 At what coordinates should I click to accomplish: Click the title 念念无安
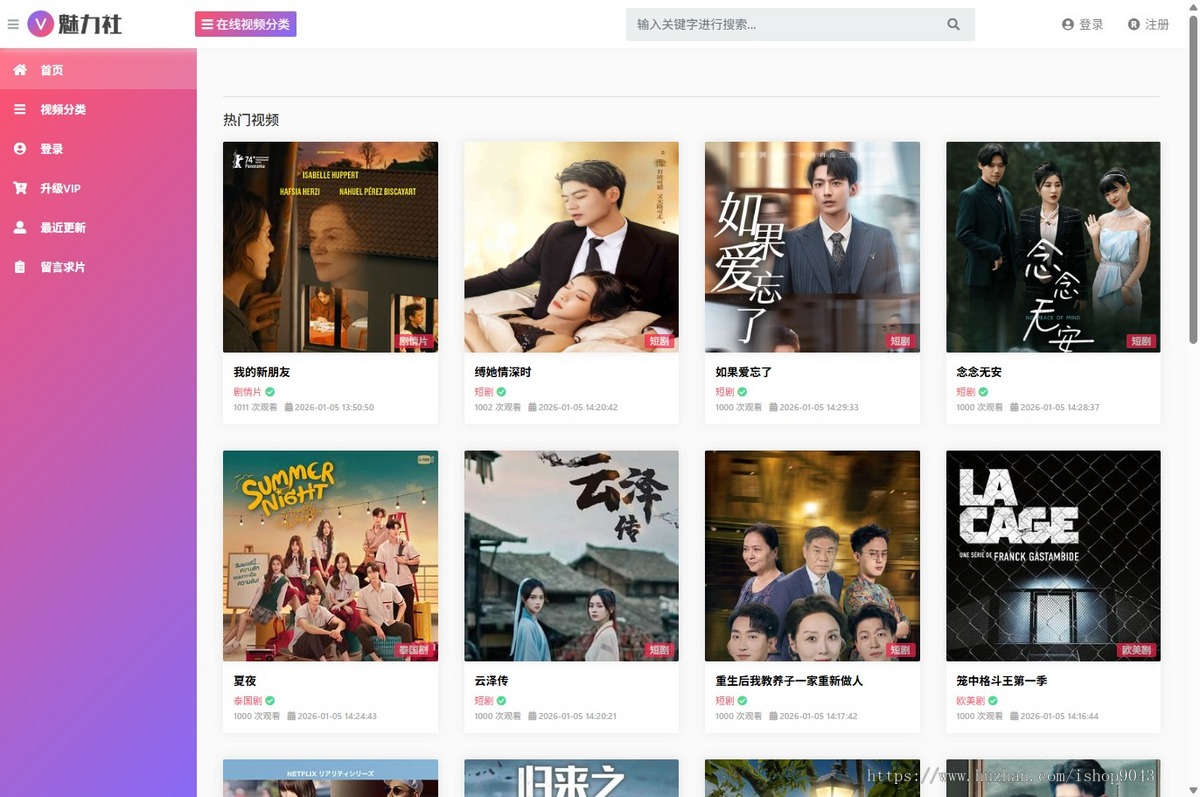point(979,372)
